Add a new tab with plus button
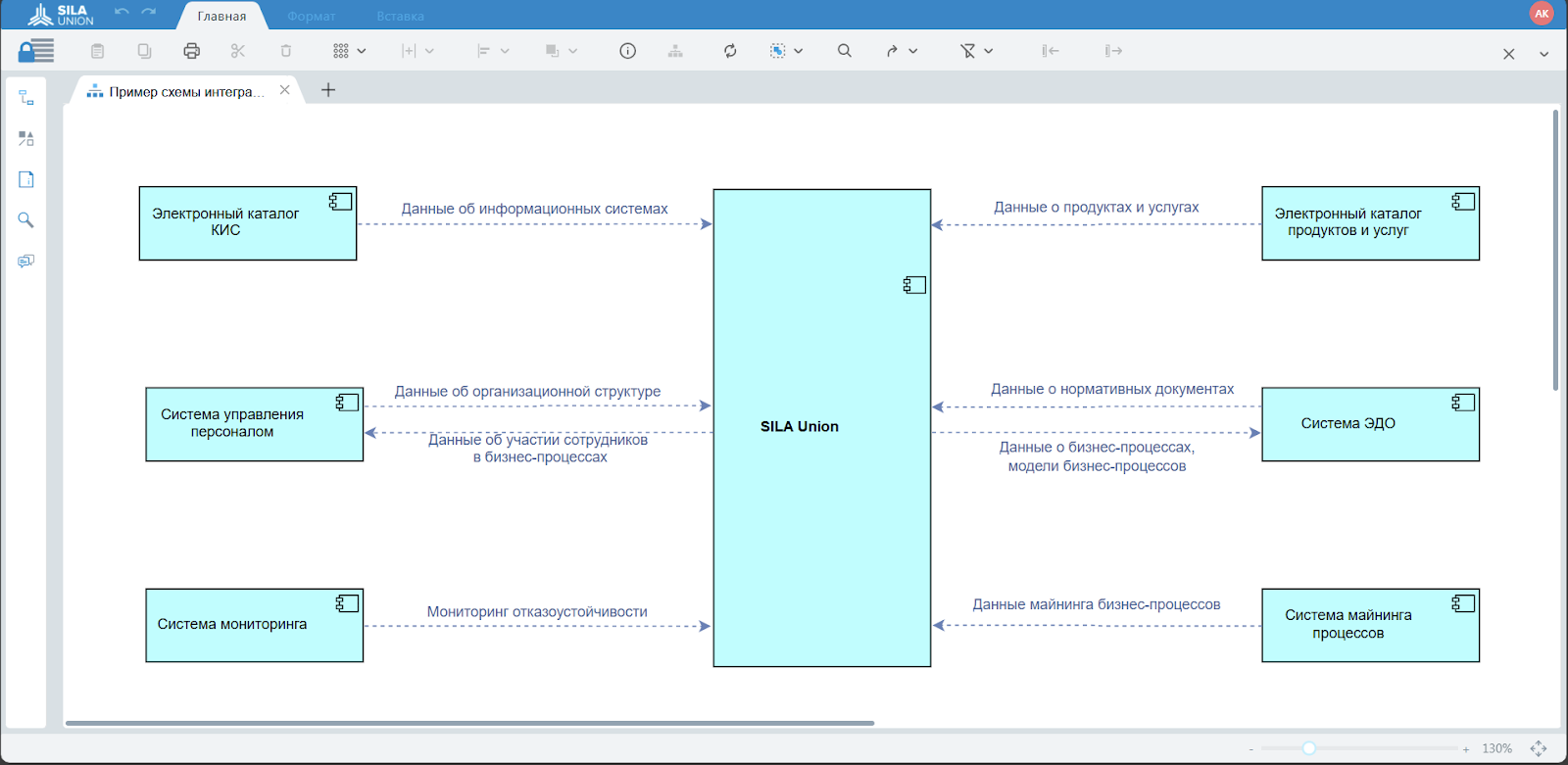This screenshot has height=765, width=1568. (328, 90)
